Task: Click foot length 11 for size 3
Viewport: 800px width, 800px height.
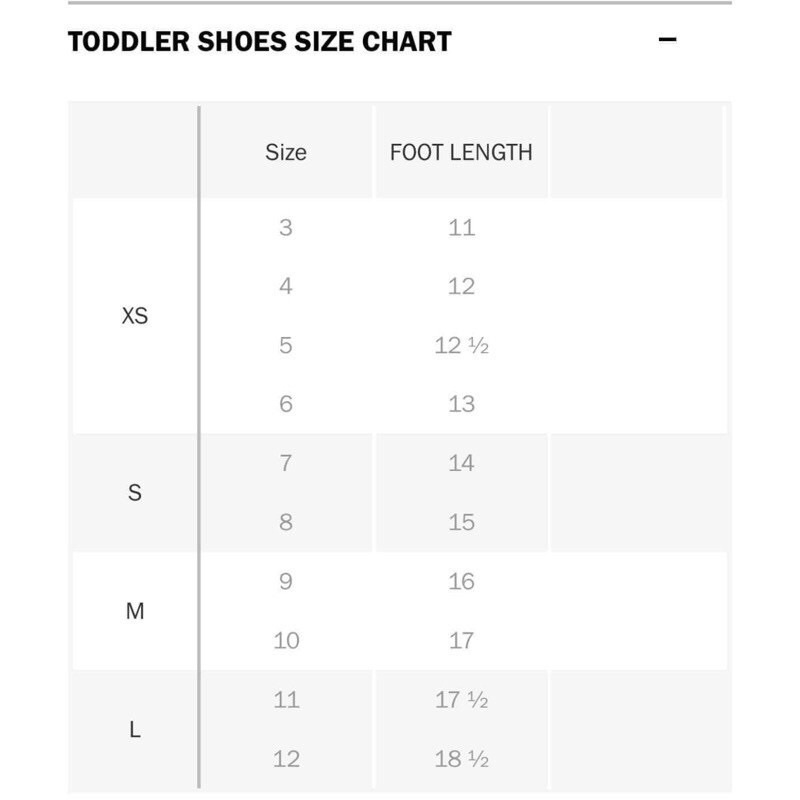Action: pos(462,228)
